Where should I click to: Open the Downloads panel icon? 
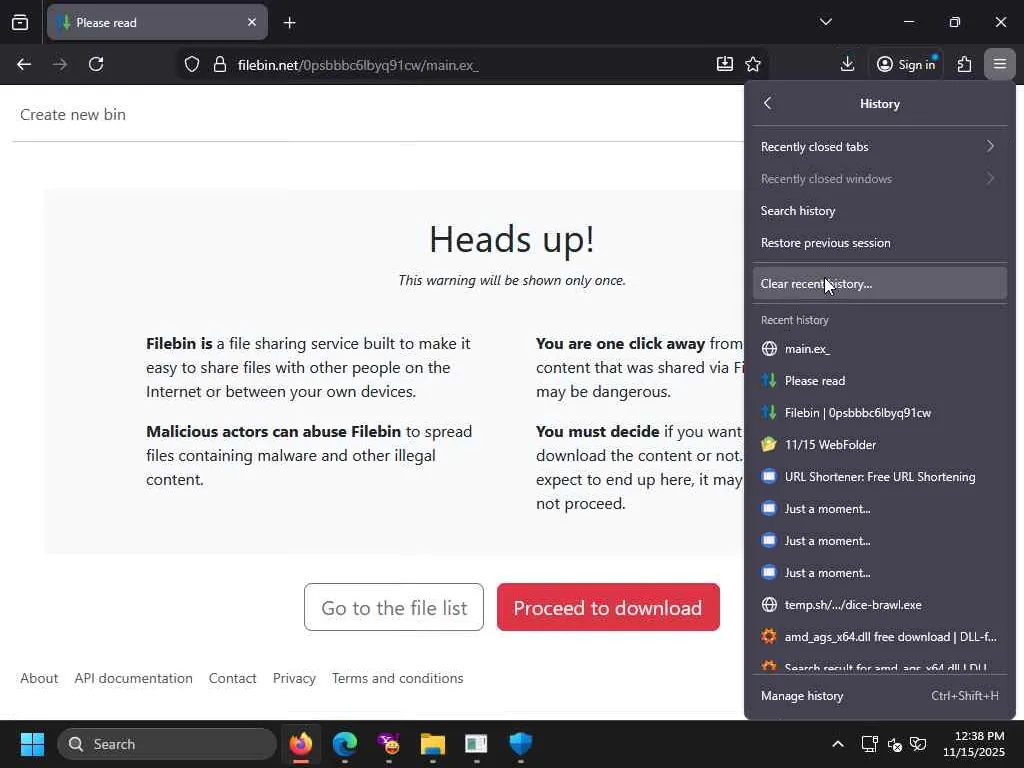[847, 64]
